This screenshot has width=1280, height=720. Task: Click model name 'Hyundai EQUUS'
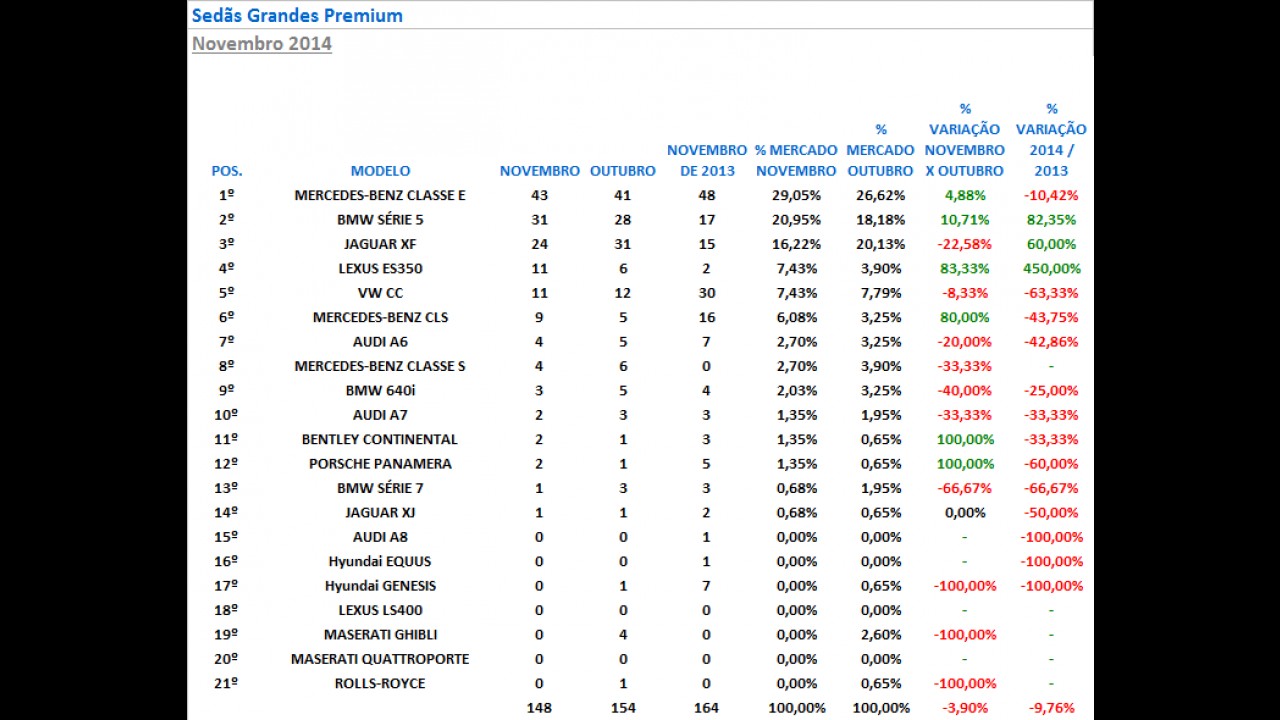pos(380,562)
